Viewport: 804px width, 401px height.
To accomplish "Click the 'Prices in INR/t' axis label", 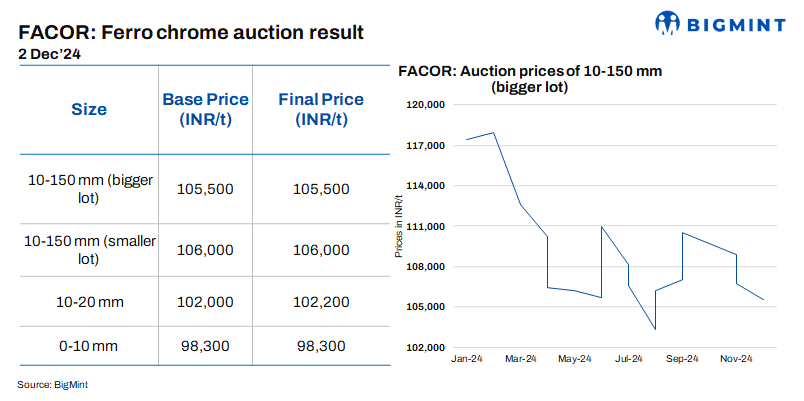I will 399,226.
